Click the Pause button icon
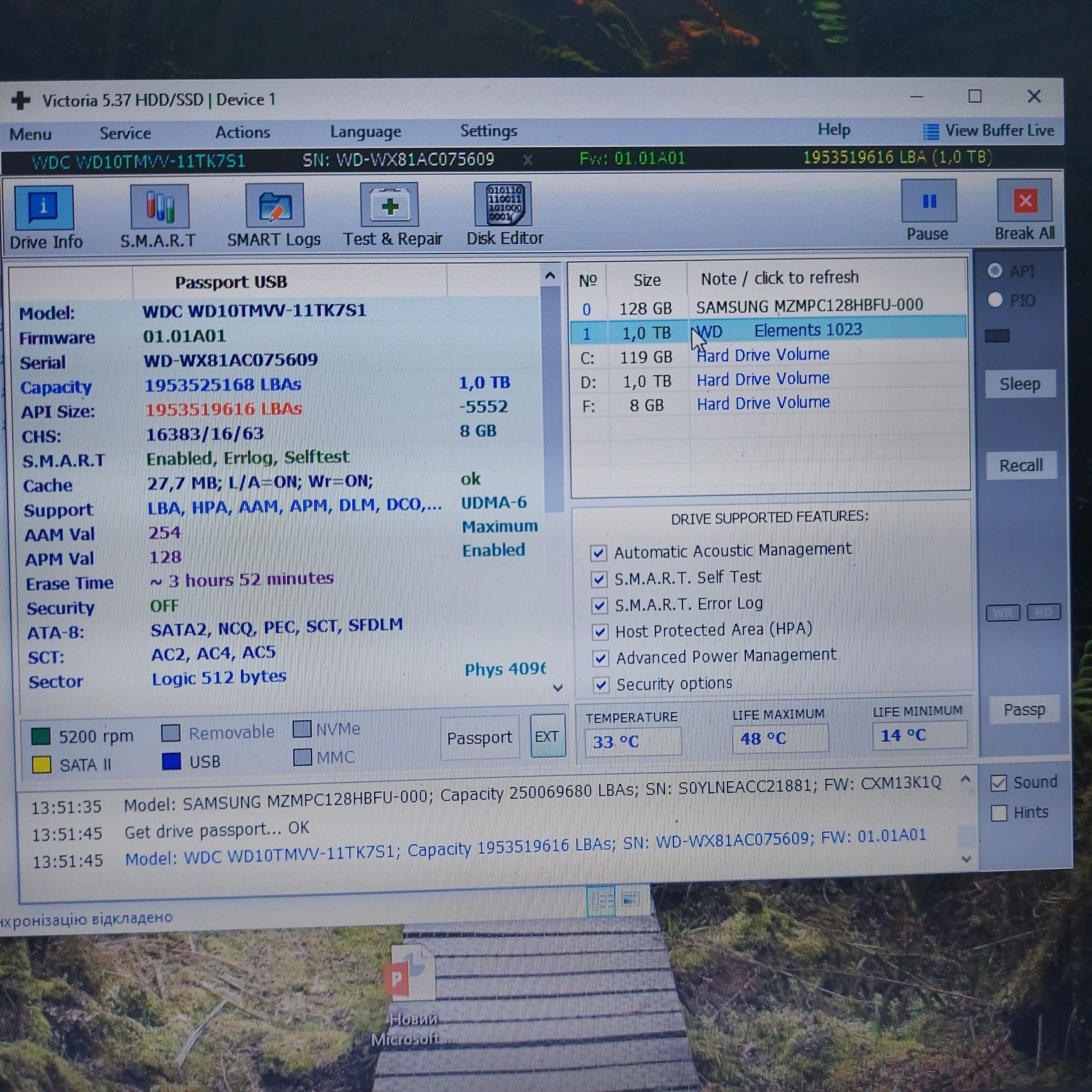 928,201
